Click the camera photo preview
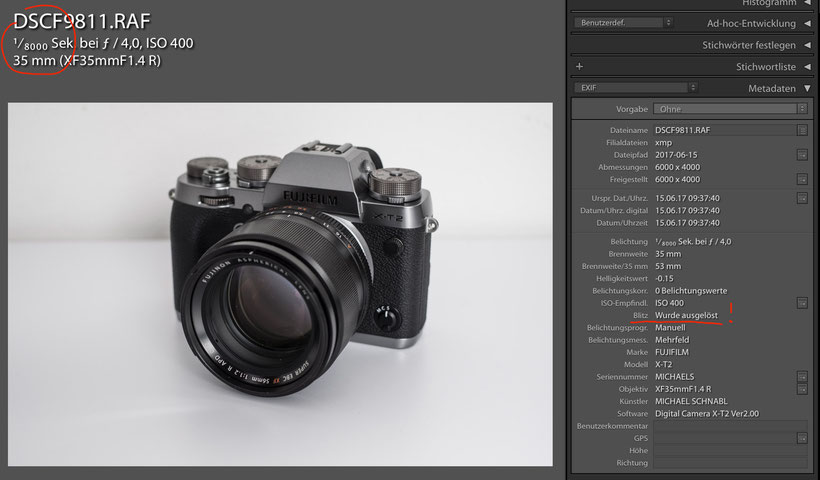 [280, 284]
